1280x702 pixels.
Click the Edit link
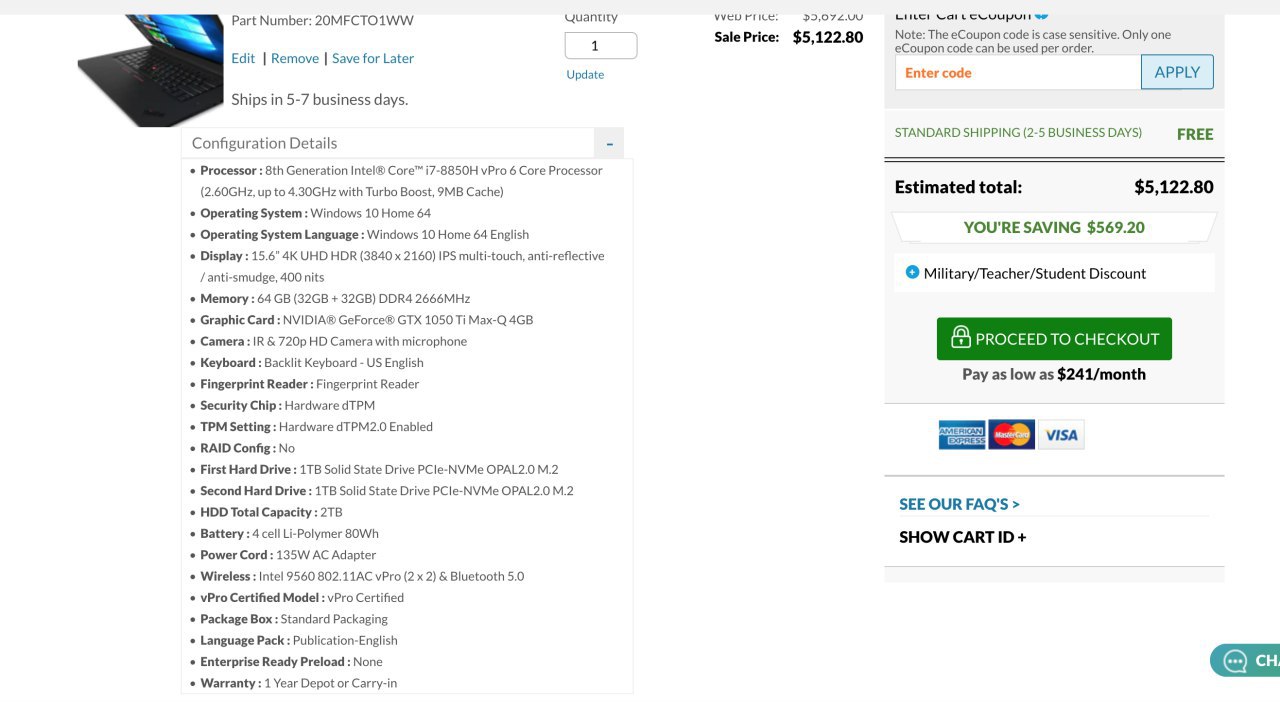[x=243, y=58]
